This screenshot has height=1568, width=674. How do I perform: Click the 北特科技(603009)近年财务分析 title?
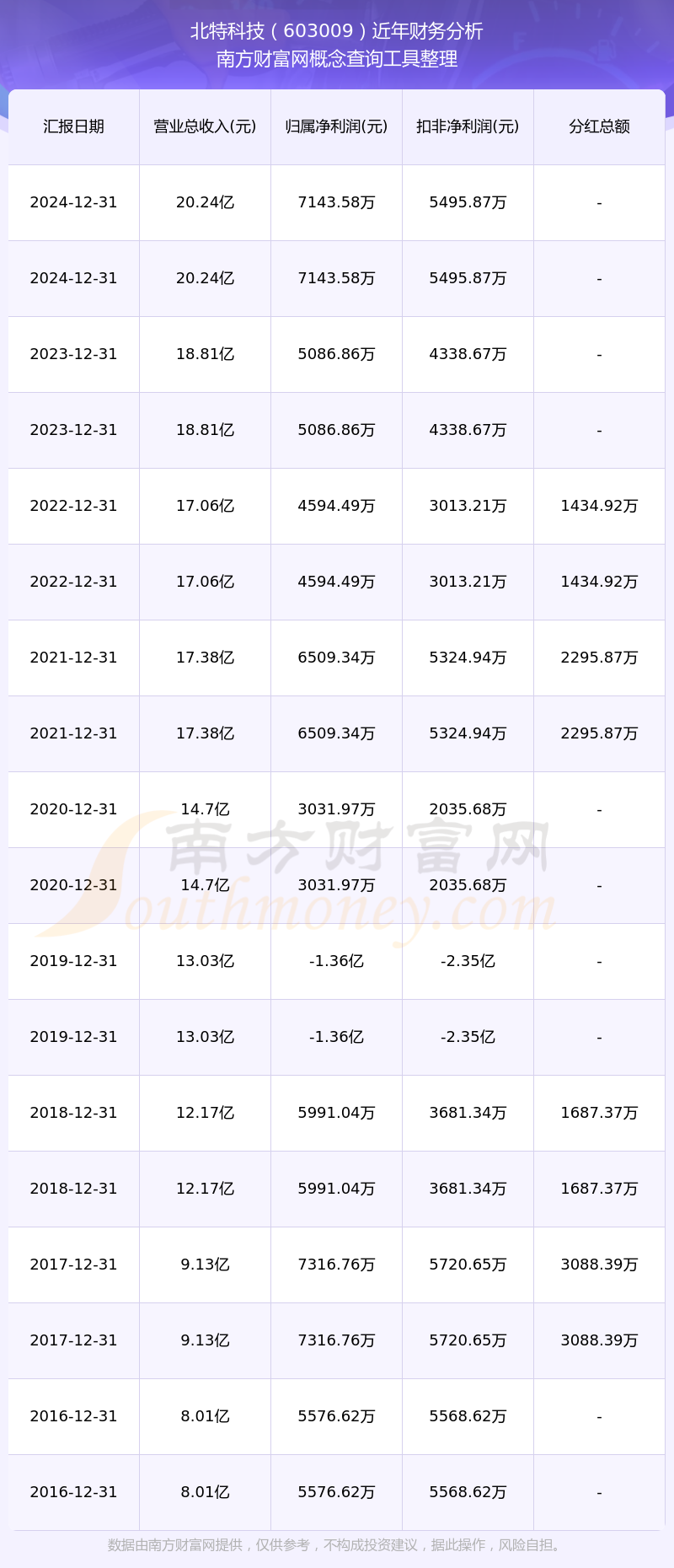(337, 31)
